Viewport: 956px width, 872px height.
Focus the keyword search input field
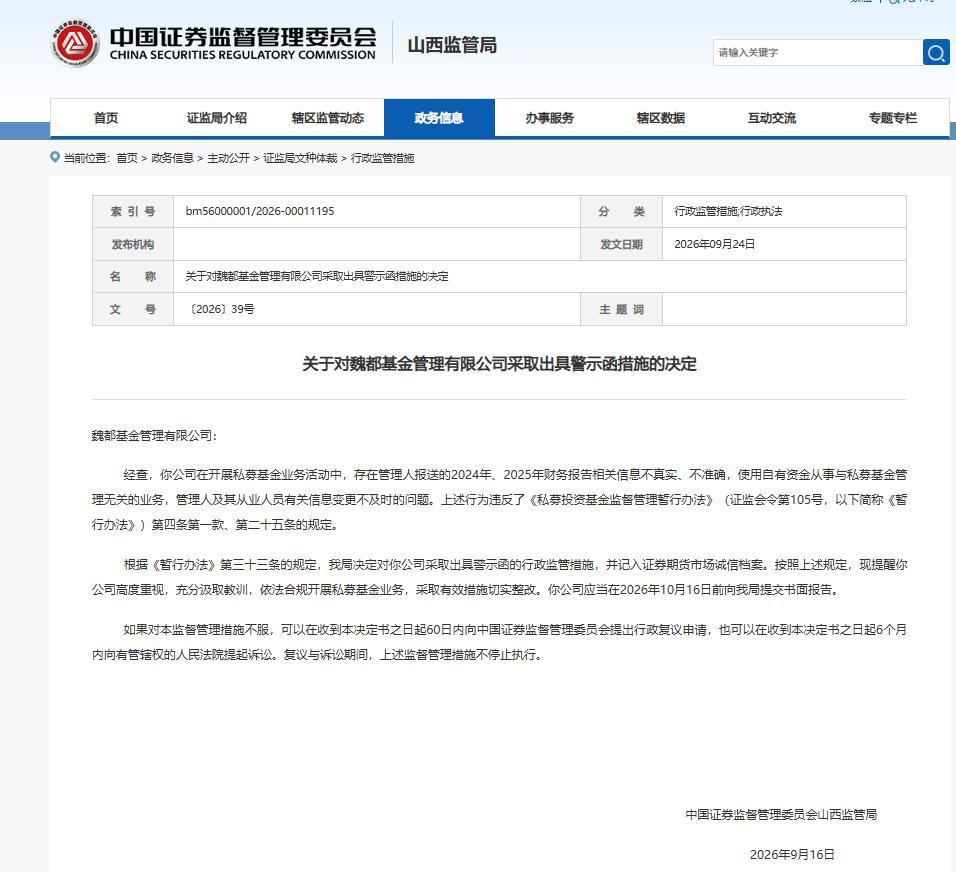[818, 52]
